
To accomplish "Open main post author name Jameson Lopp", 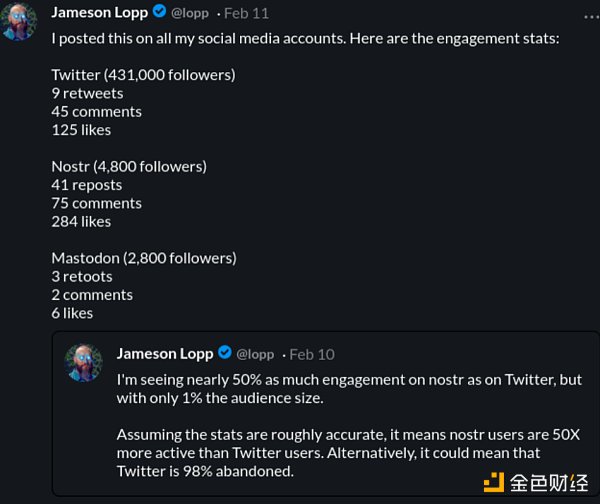I will tap(99, 13).
